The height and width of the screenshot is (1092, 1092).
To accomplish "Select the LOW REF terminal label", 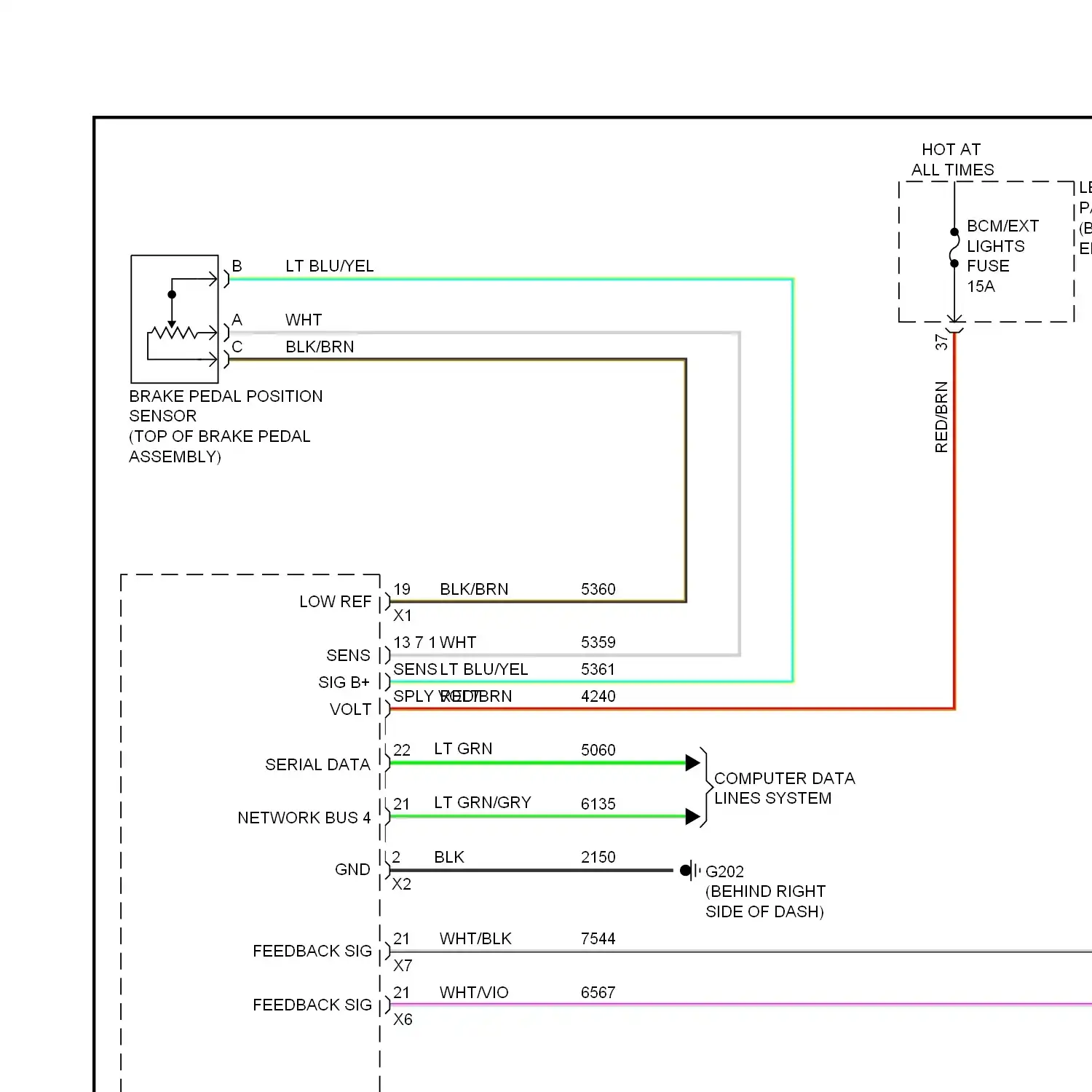I will (335, 602).
